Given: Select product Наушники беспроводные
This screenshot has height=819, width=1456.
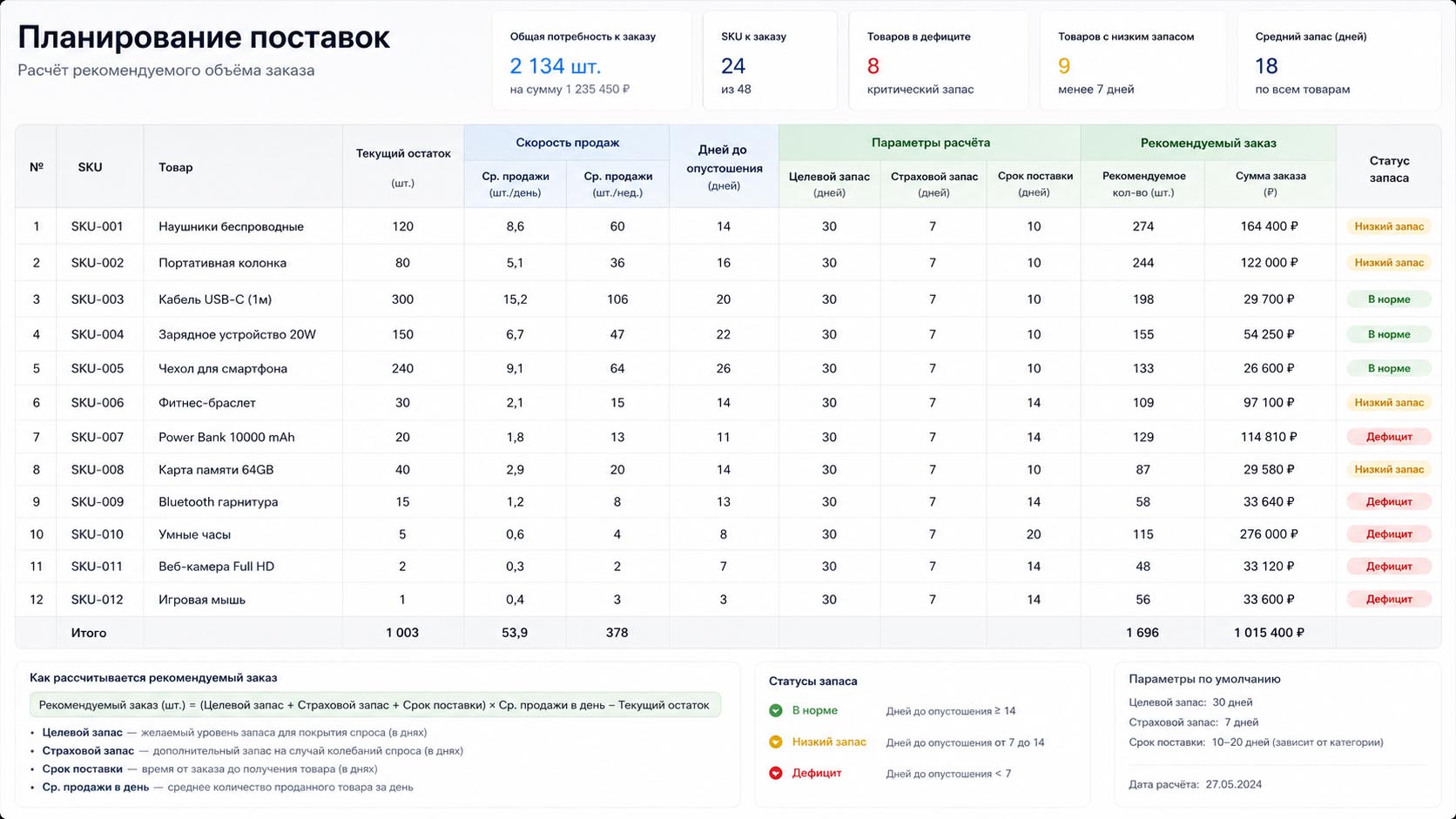Looking at the screenshot, I should [x=231, y=226].
